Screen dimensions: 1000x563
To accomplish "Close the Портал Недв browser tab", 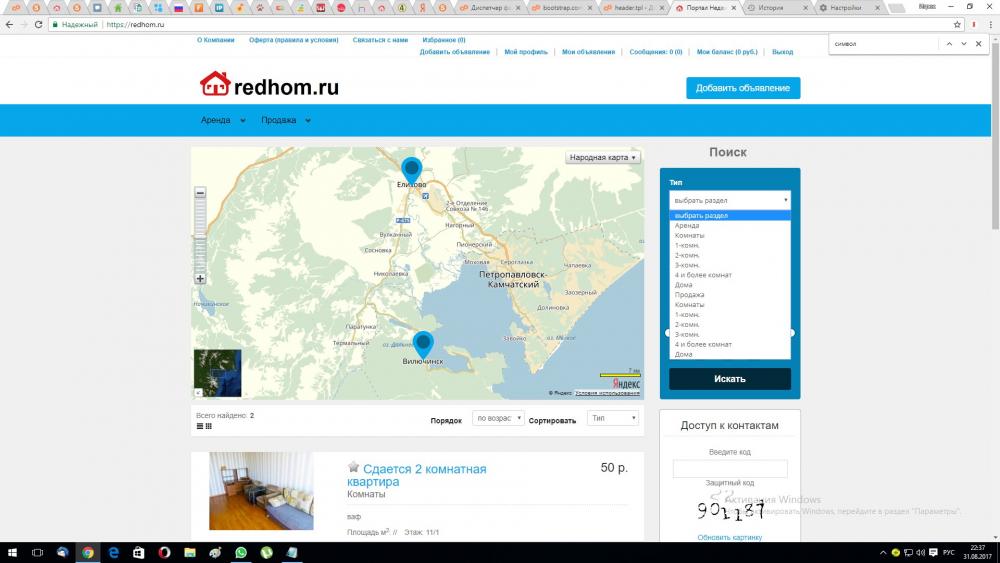I will (x=733, y=8).
